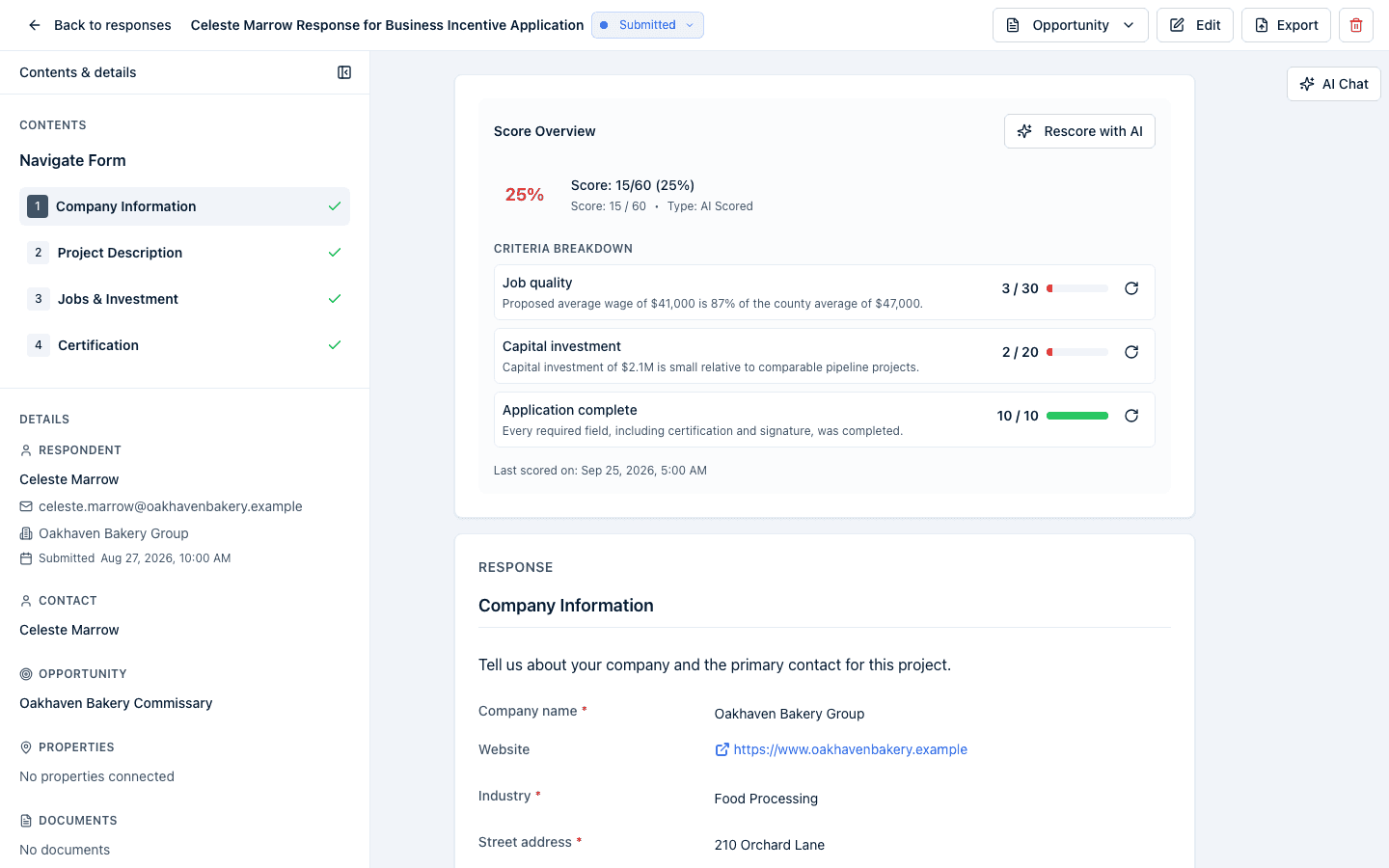The image size is (1389, 868).
Task: Click the step number 4 badge
Action: (39, 345)
